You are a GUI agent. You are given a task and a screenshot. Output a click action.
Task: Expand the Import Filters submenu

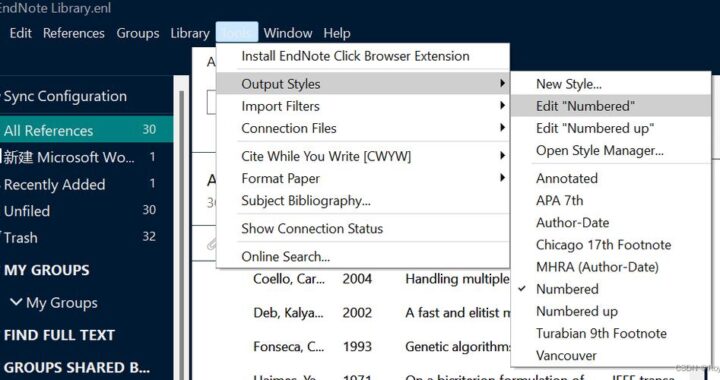[x=363, y=106]
